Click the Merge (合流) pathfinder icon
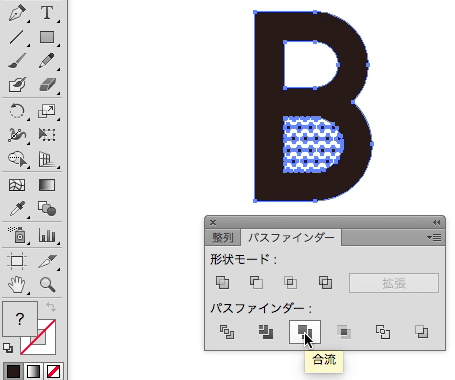455x380 pixels. click(305, 332)
